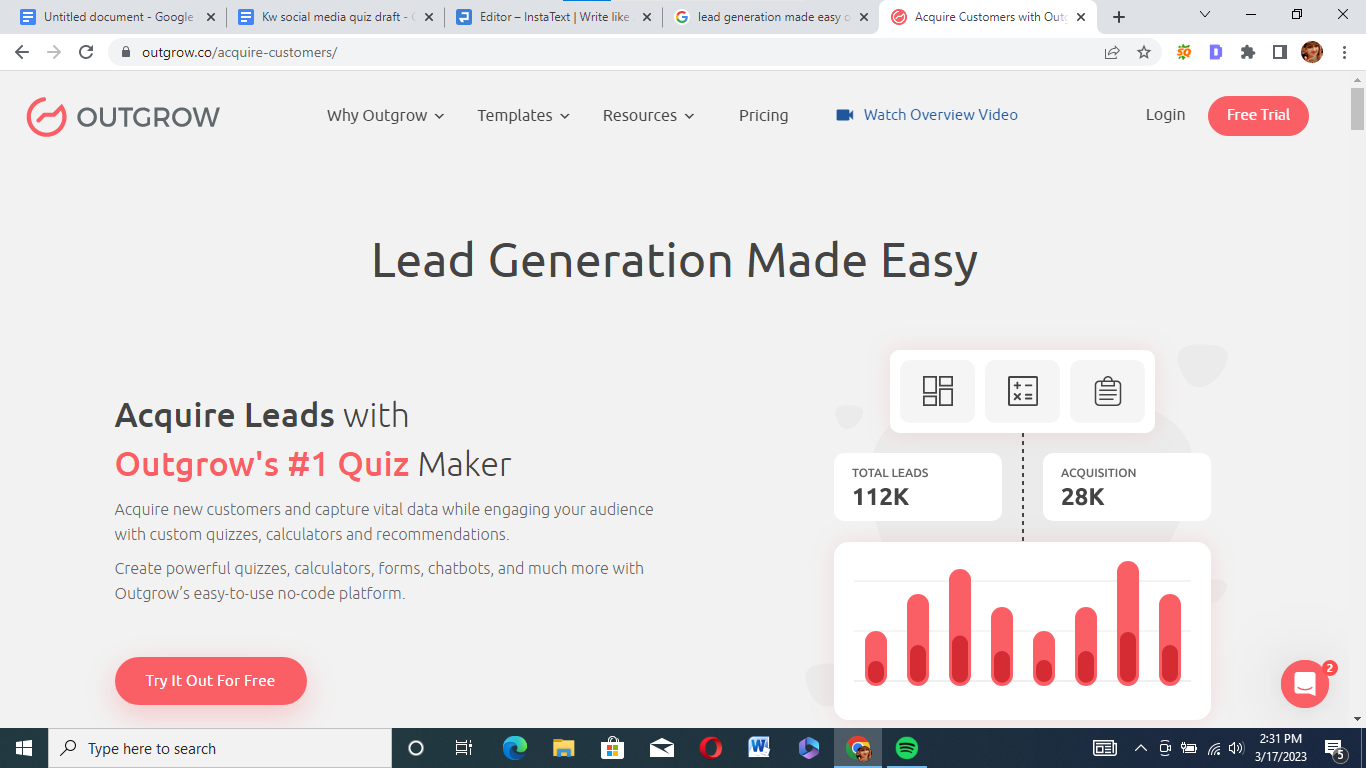Click the Free Trial button
The height and width of the screenshot is (768, 1366).
point(1257,115)
